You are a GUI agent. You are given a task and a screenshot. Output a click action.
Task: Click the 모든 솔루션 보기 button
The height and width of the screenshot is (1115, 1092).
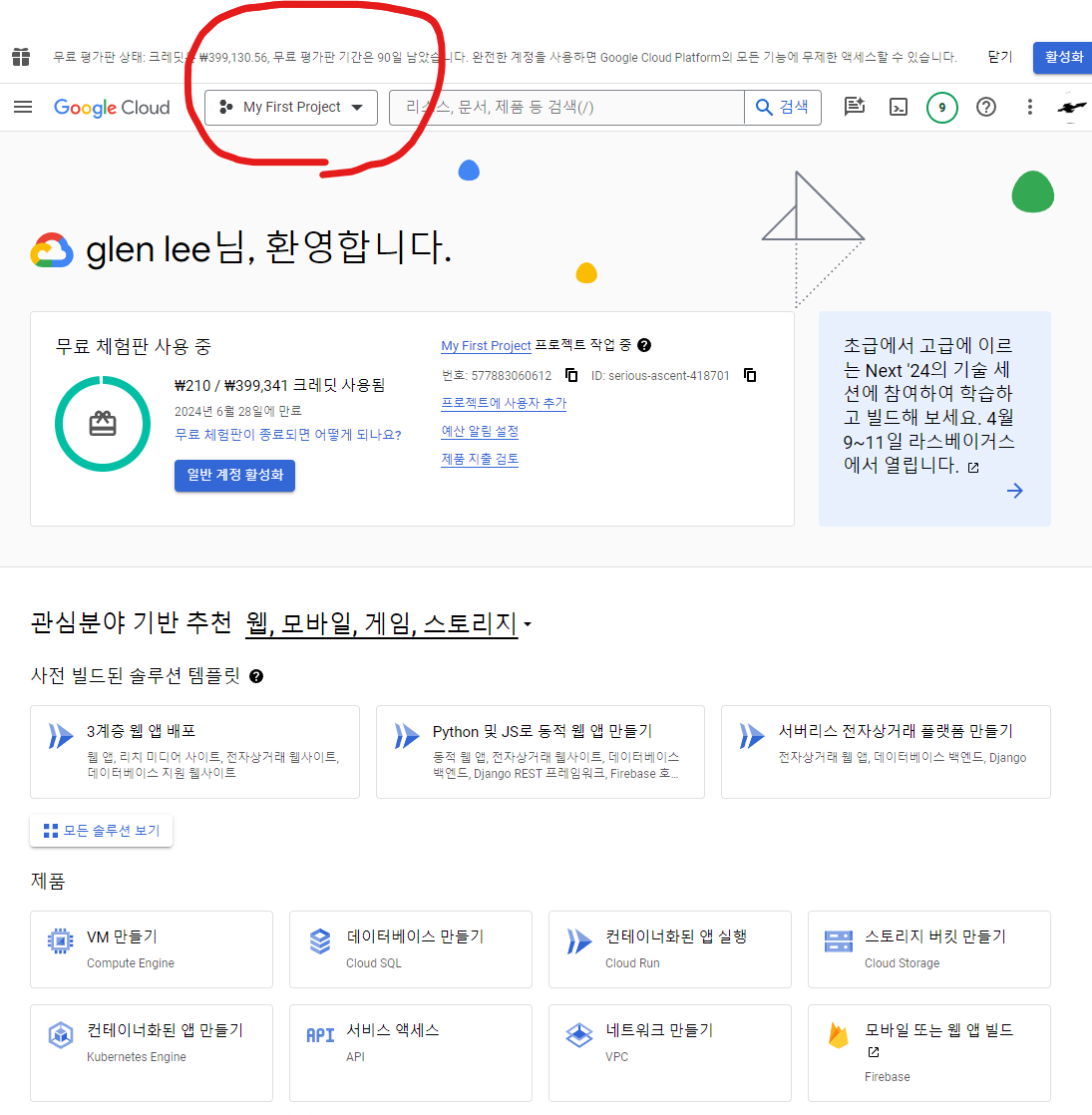101,831
